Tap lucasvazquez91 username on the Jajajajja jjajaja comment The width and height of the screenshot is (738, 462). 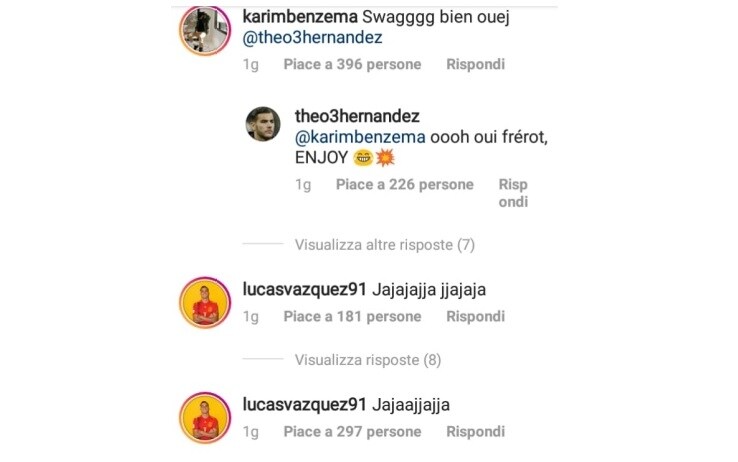[305, 289]
